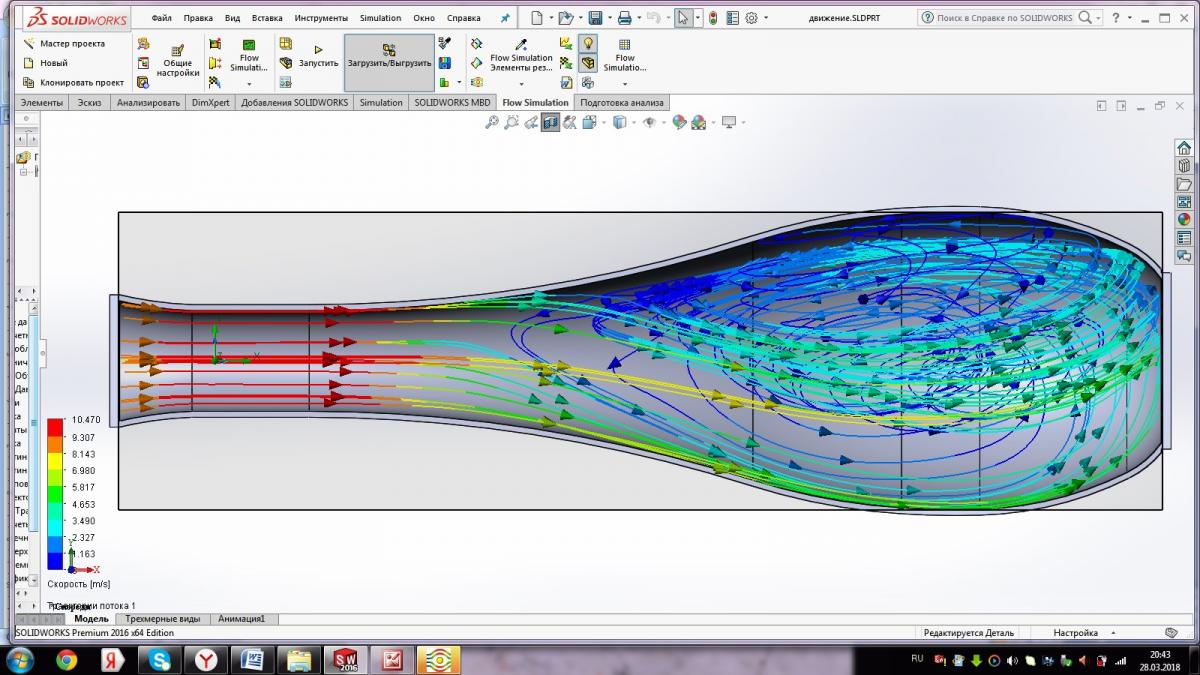1200x675 pixels.
Task: Click the blue bottom end of the velocity legend
Action: (55, 563)
